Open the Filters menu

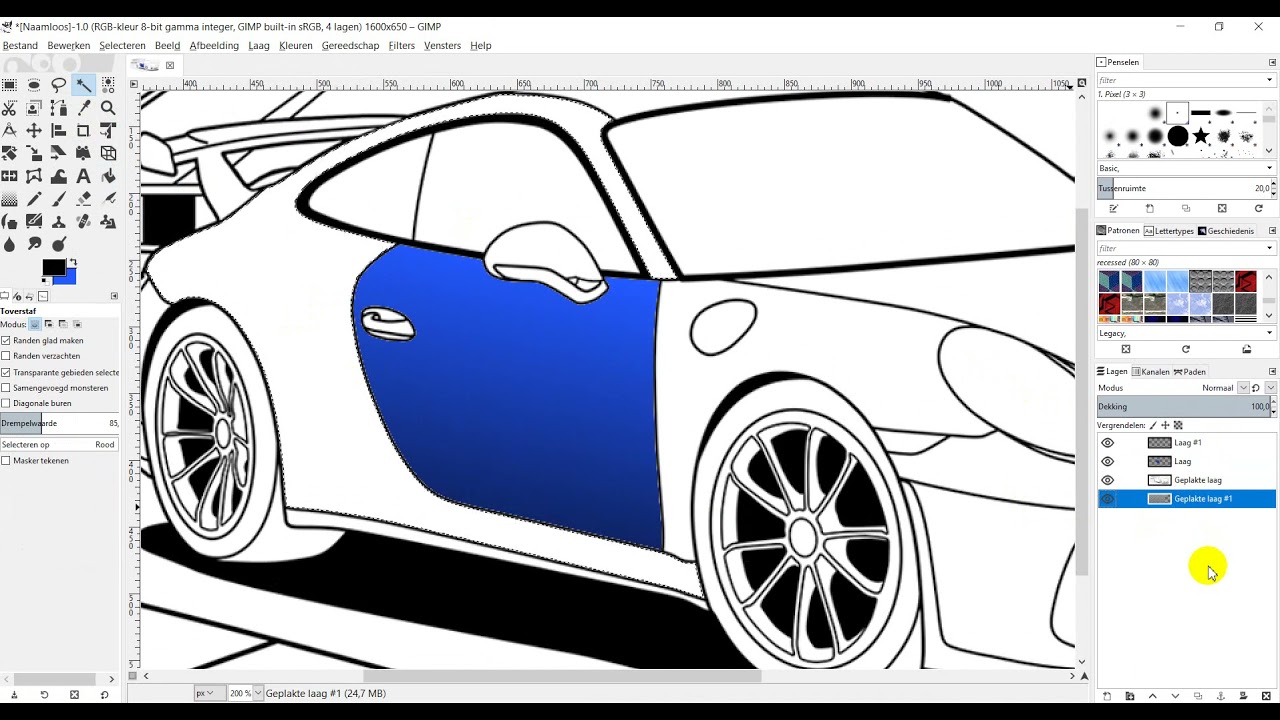[401, 45]
